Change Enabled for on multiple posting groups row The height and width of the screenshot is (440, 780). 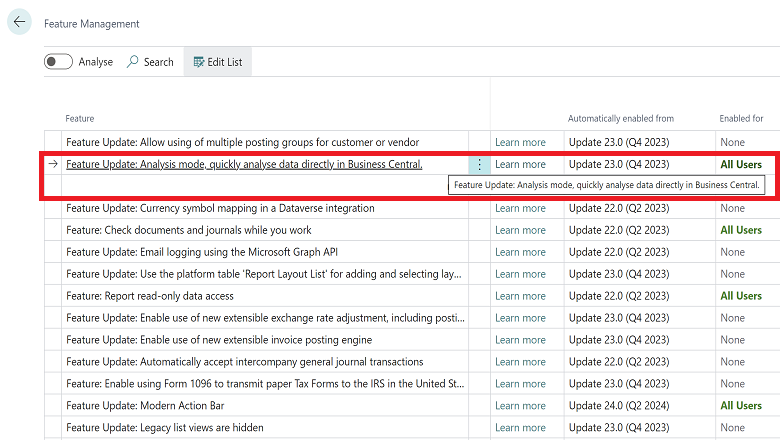click(x=733, y=142)
